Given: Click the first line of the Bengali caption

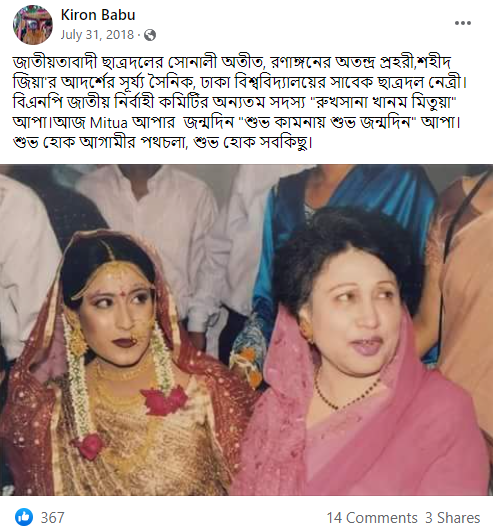Looking at the screenshot, I should tap(232, 62).
